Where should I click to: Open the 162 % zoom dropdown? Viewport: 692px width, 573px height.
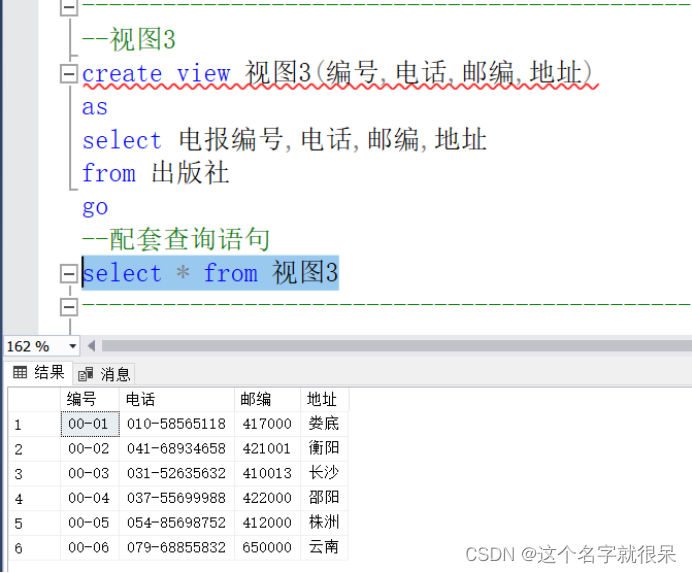[72, 347]
